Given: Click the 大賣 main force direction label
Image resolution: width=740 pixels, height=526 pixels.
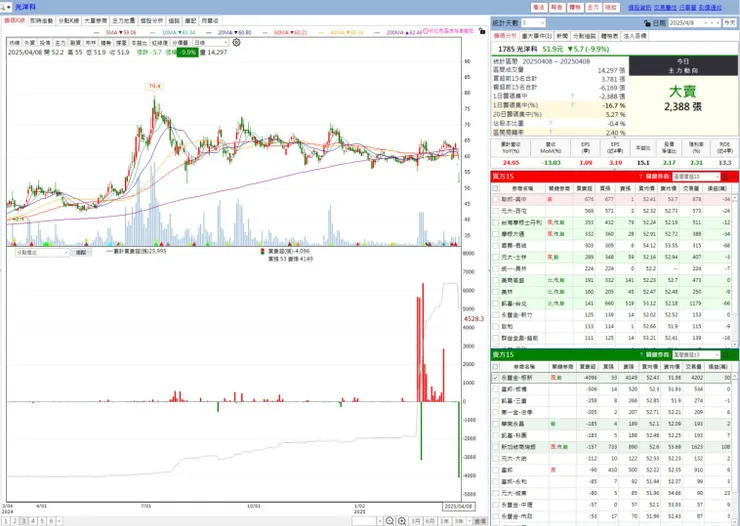Looking at the screenshot, I should pos(682,91).
